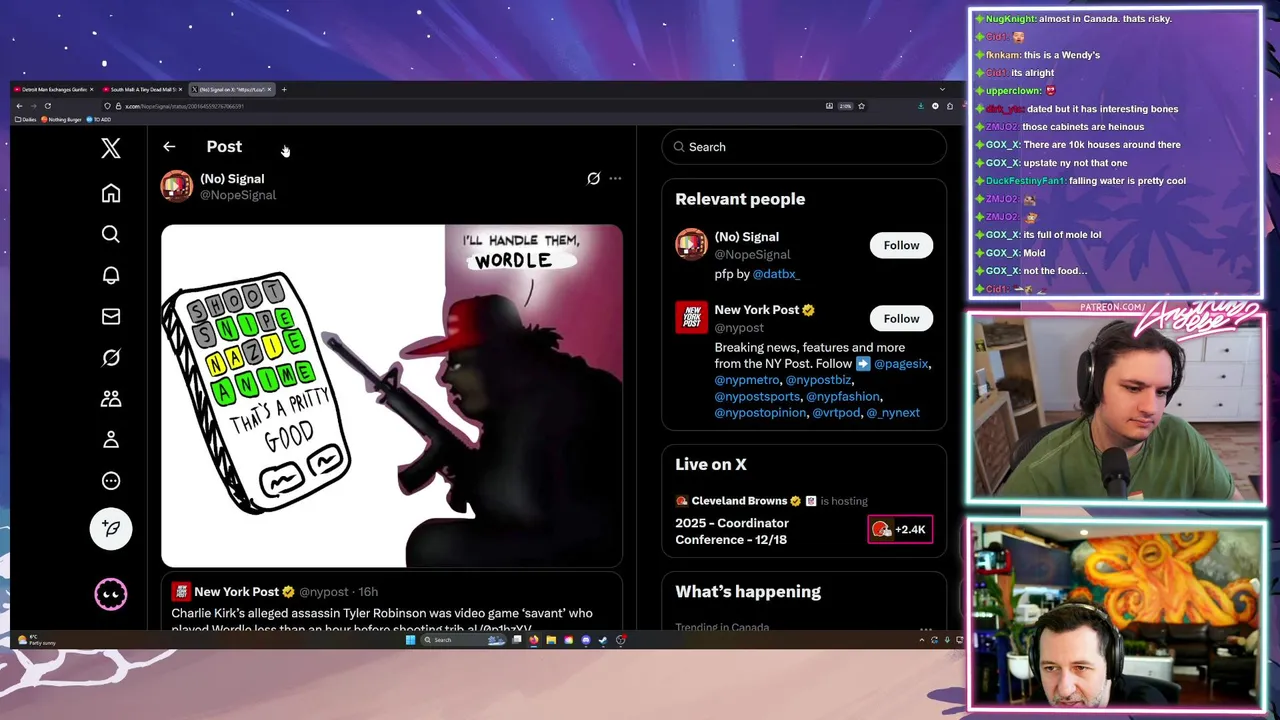The height and width of the screenshot is (720, 1280).
Task: Open the Nothing Burger bookmark
Action: 62,119
